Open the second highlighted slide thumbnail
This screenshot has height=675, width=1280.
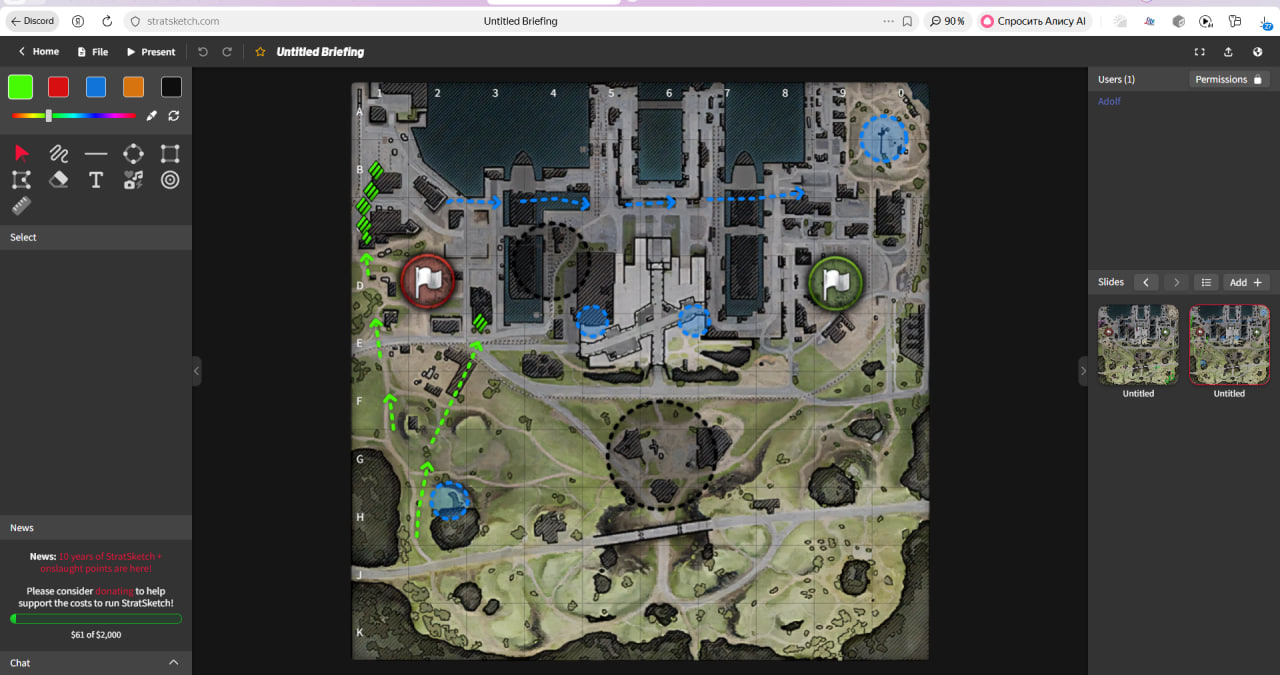1229,345
